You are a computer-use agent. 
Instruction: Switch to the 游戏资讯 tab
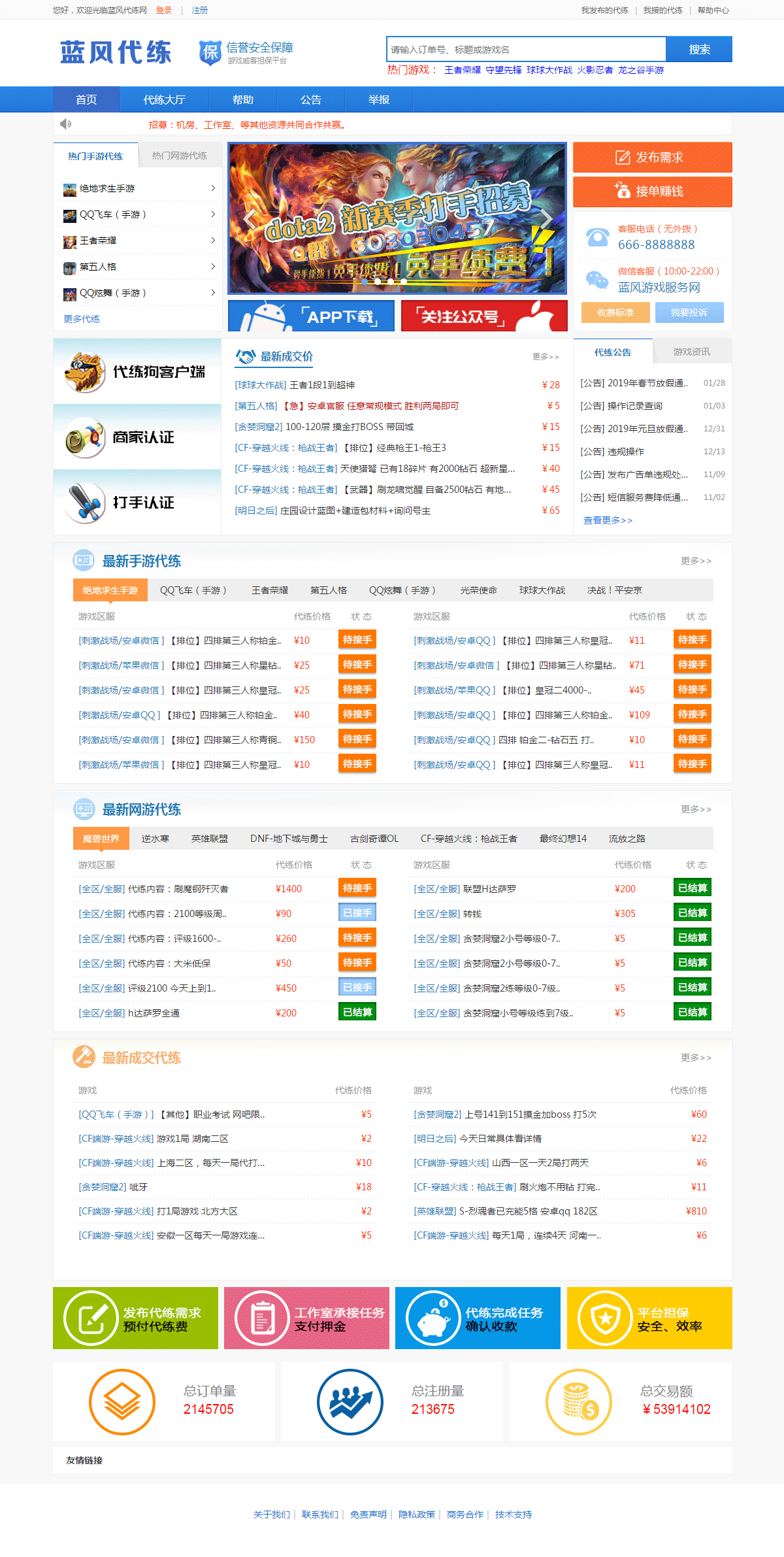click(692, 352)
